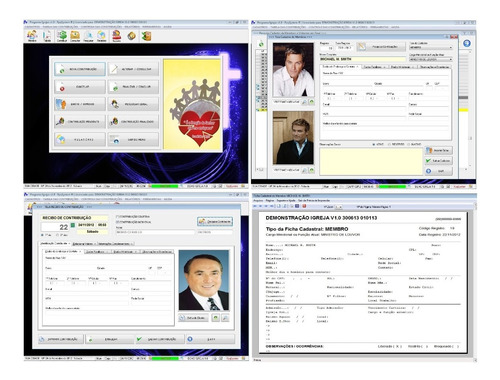Click the gold coin icon in main toolbar
The height and width of the screenshot is (380, 500).
pos(132,36)
